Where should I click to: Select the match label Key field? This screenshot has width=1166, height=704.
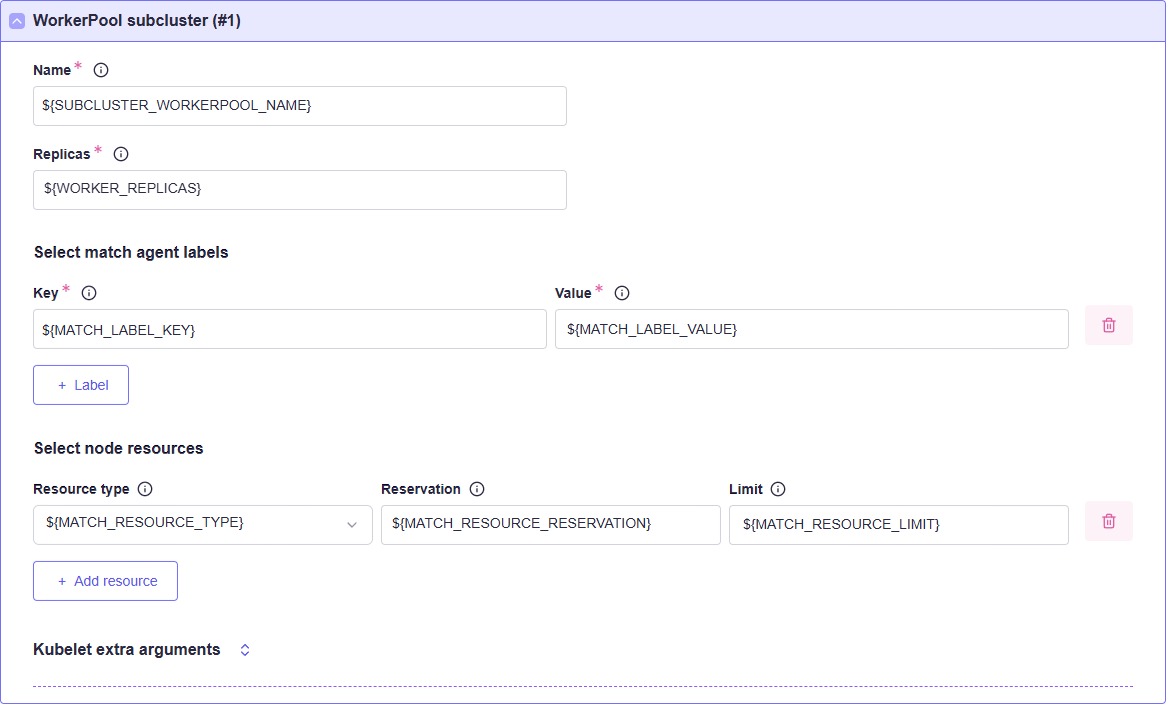click(289, 329)
